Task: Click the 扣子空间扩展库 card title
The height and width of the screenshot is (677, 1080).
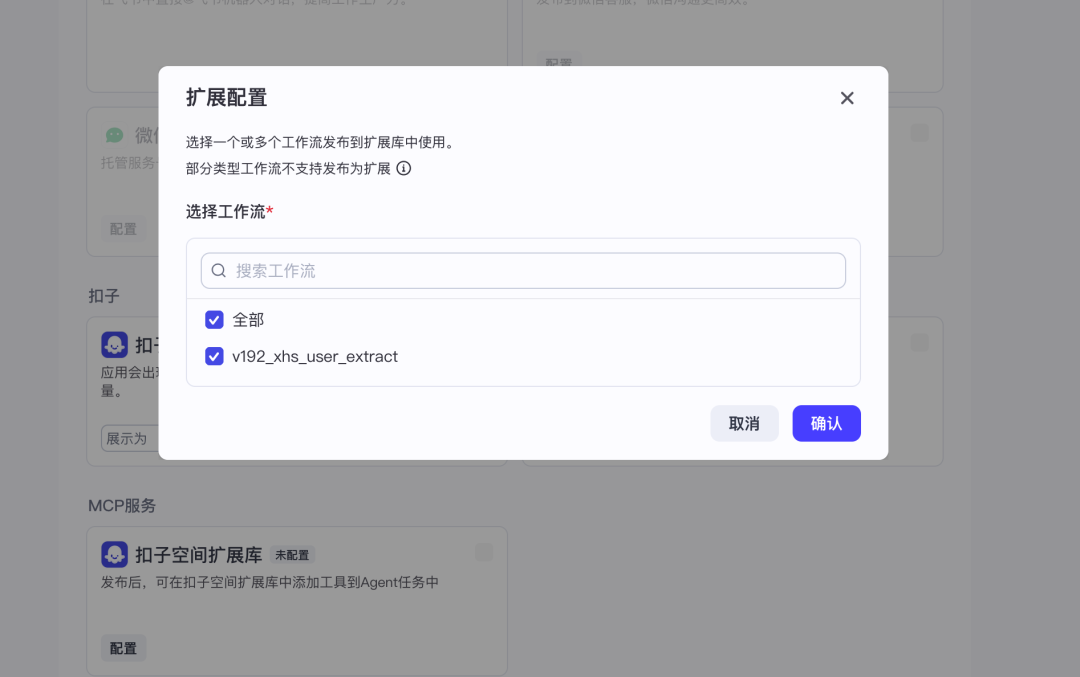Action: pyautogui.click(x=198, y=555)
